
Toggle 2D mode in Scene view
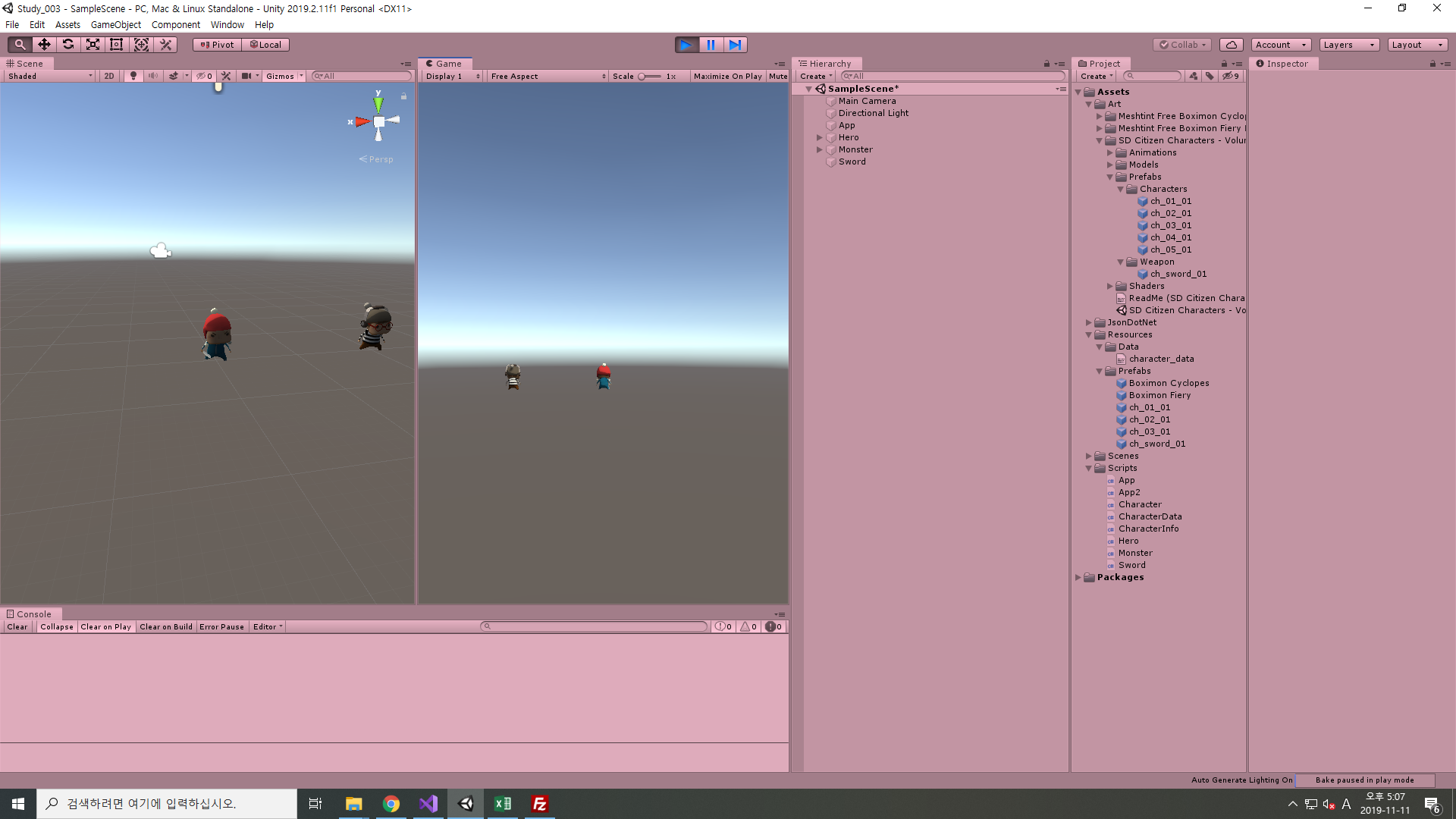click(109, 76)
